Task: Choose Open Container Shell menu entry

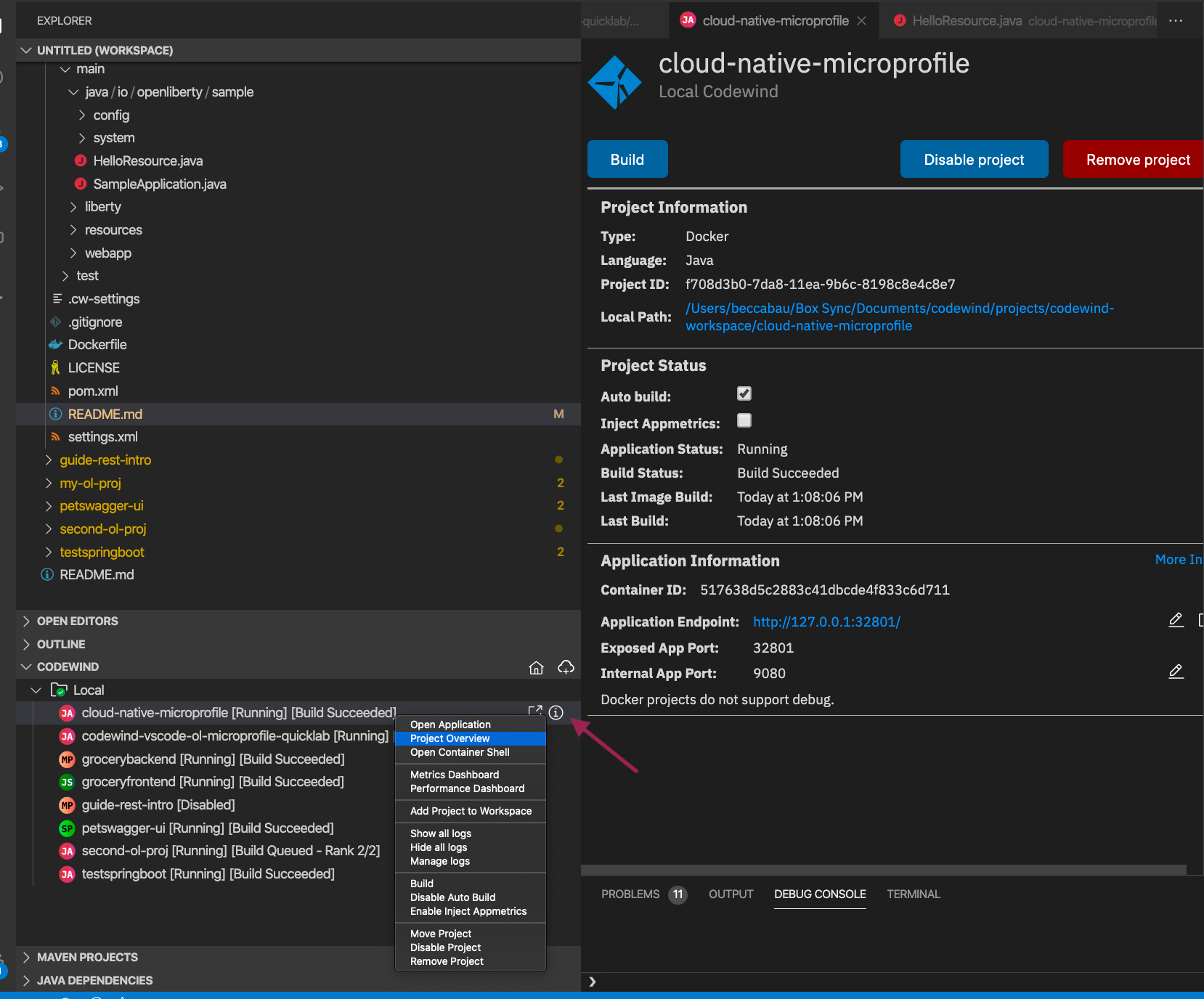Action: point(470,752)
